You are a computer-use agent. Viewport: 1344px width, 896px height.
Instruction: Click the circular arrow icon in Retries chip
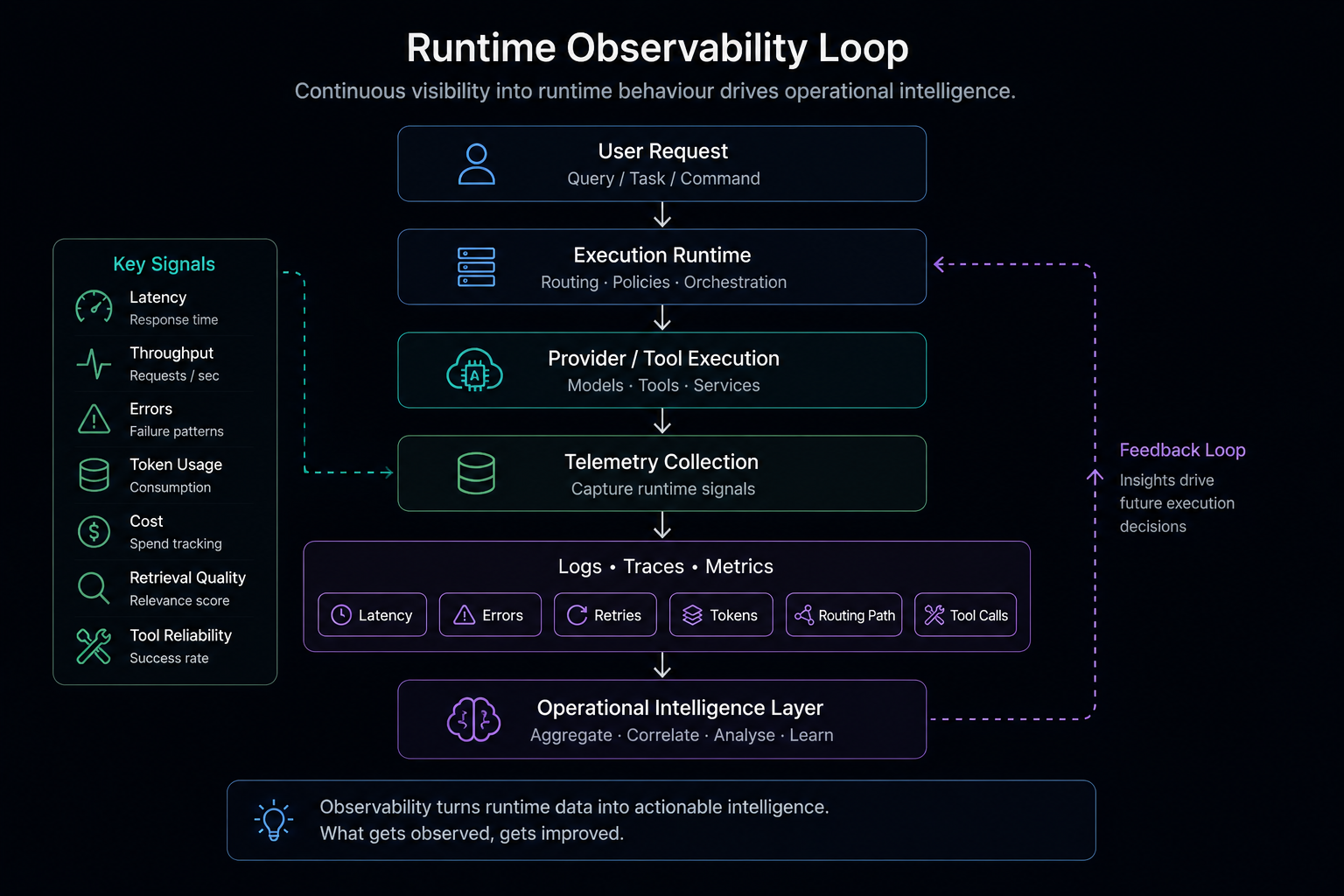click(577, 615)
